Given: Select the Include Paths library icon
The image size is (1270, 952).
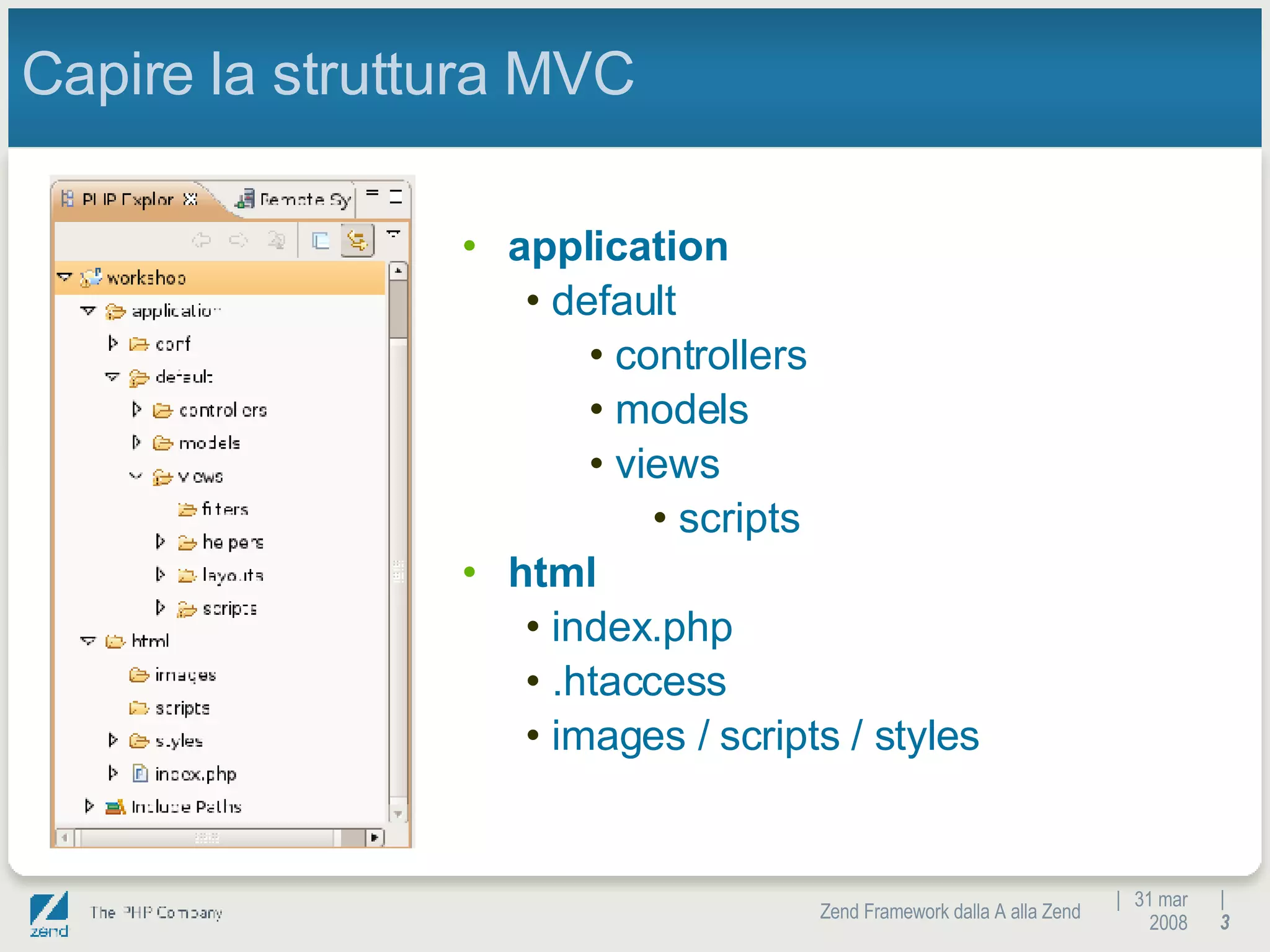Looking at the screenshot, I should 115,807.
